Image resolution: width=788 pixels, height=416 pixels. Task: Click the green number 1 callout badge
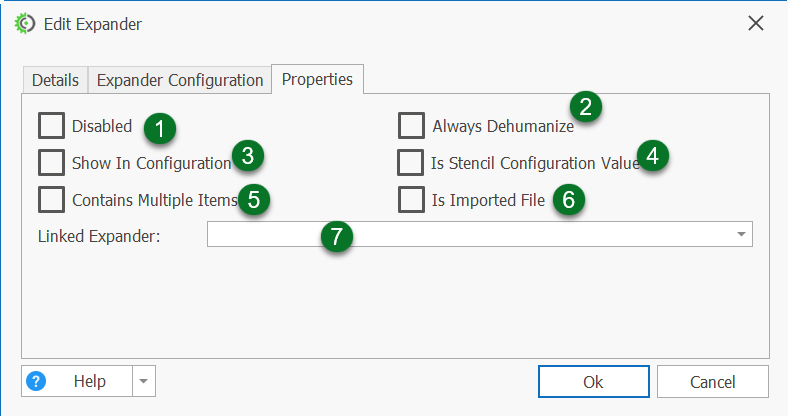pyautogui.click(x=159, y=127)
